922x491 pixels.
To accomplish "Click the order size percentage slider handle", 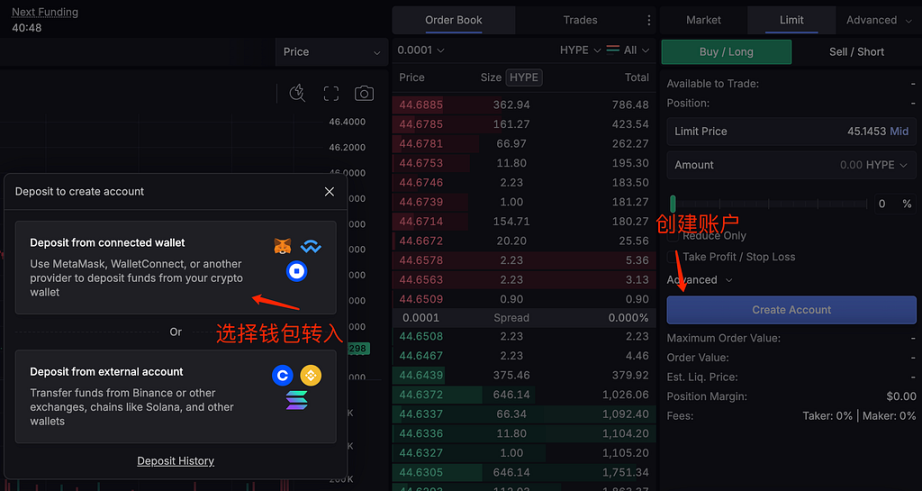I will pos(673,203).
